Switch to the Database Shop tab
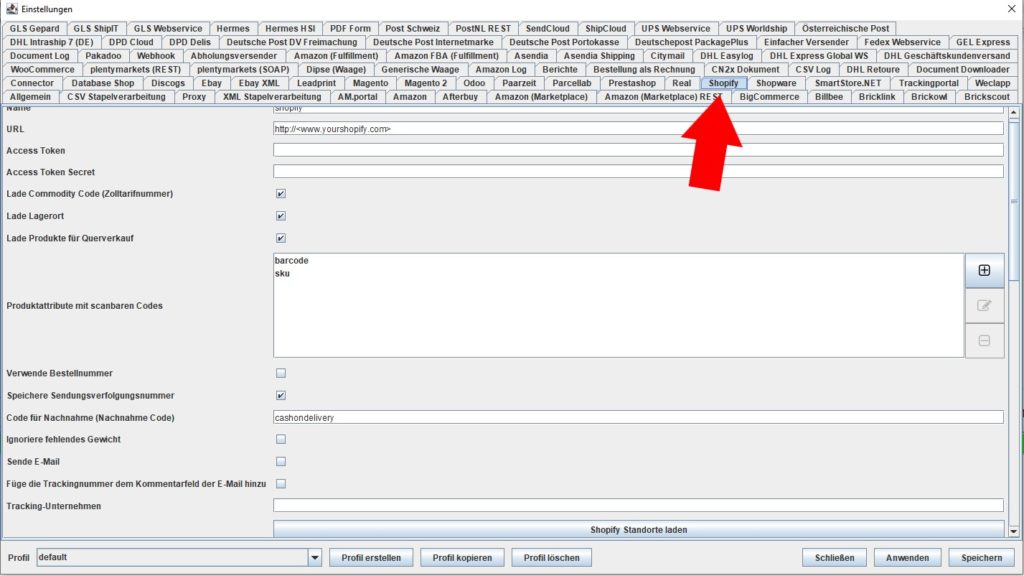This screenshot has width=1024, height=576. tap(103, 83)
